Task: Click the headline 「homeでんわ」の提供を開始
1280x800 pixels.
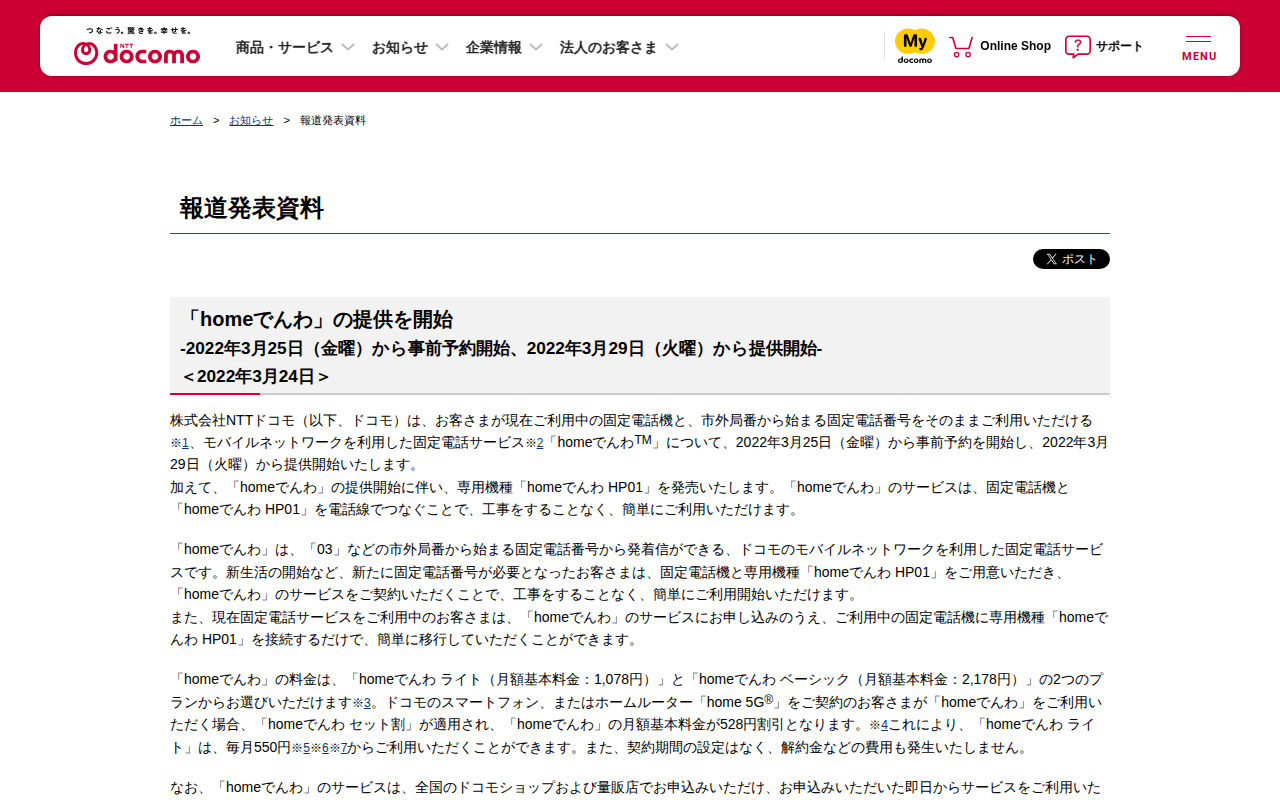Action: pos(316,319)
